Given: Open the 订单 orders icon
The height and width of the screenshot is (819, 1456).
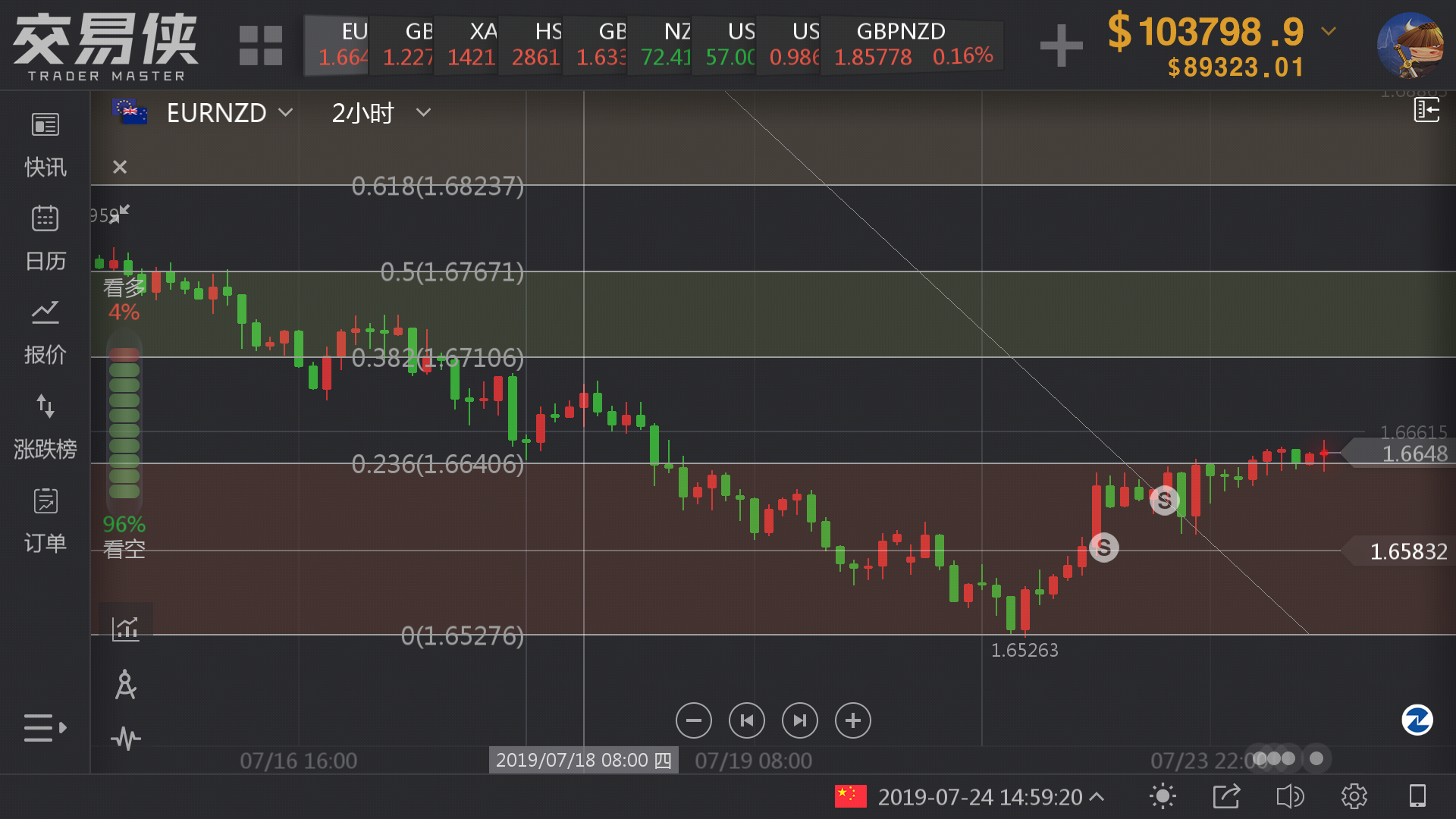Looking at the screenshot, I should tap(45, 501).
